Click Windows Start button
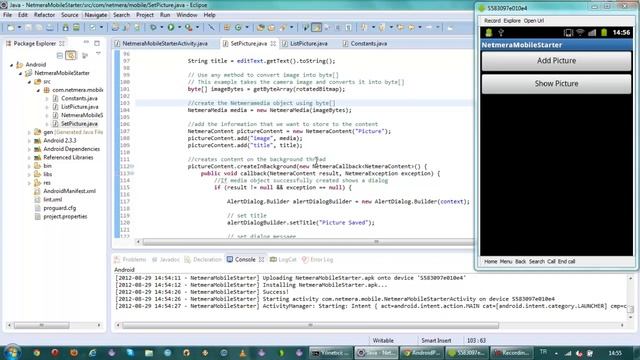The height and width of the screenshot is (360, 640). point(11,352)
